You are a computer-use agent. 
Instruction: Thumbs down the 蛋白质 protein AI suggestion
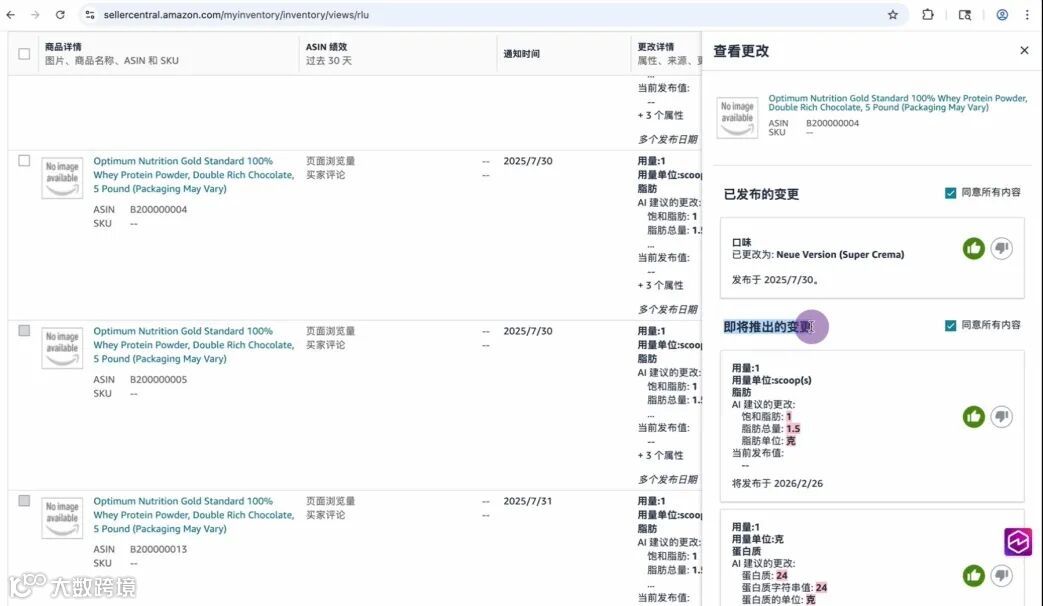[1002, 575]
